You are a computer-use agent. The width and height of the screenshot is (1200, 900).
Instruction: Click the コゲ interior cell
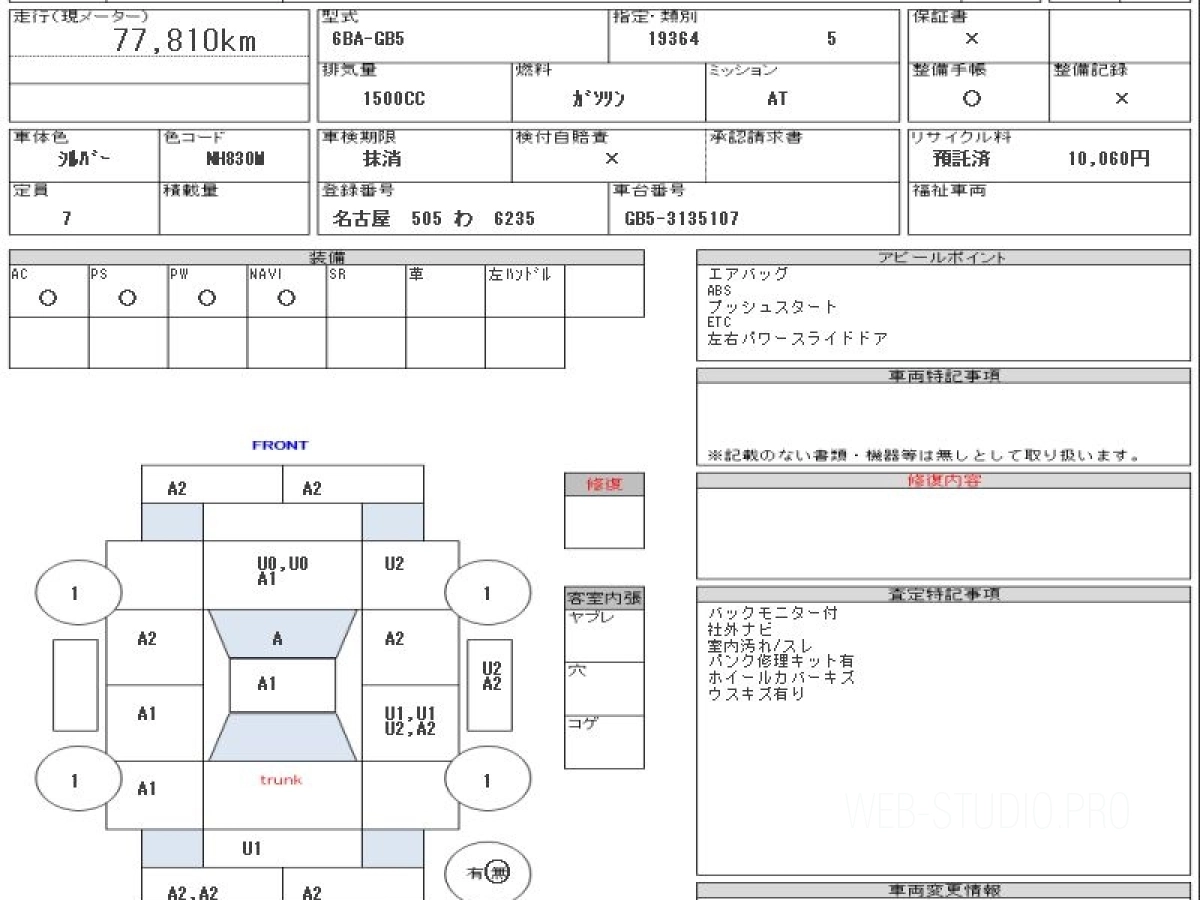(x=603, y=741)
